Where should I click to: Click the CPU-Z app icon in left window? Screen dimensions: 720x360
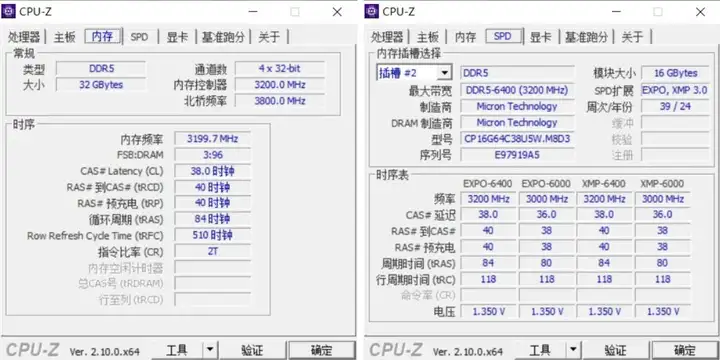(8, 11)
